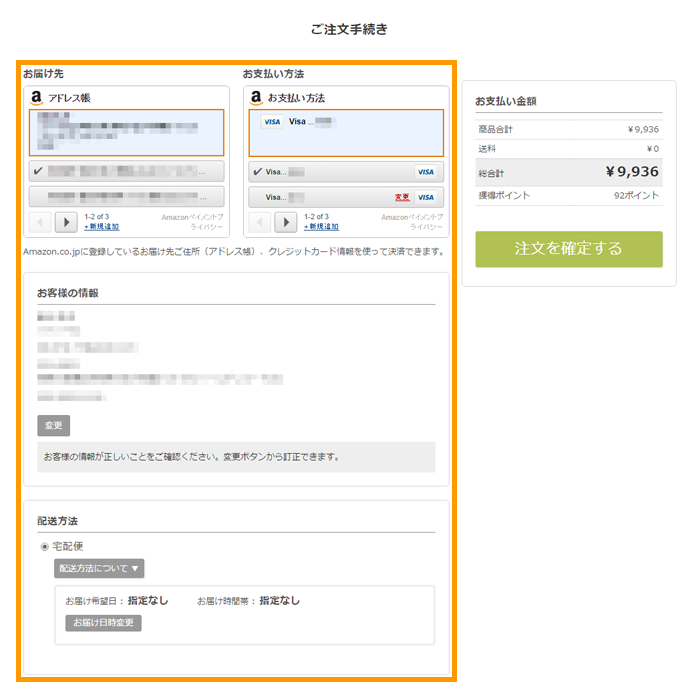Viewport: 700px width, 687px height.
Task: Select the checkmarked Visa card row
Action: click(330, 171)
